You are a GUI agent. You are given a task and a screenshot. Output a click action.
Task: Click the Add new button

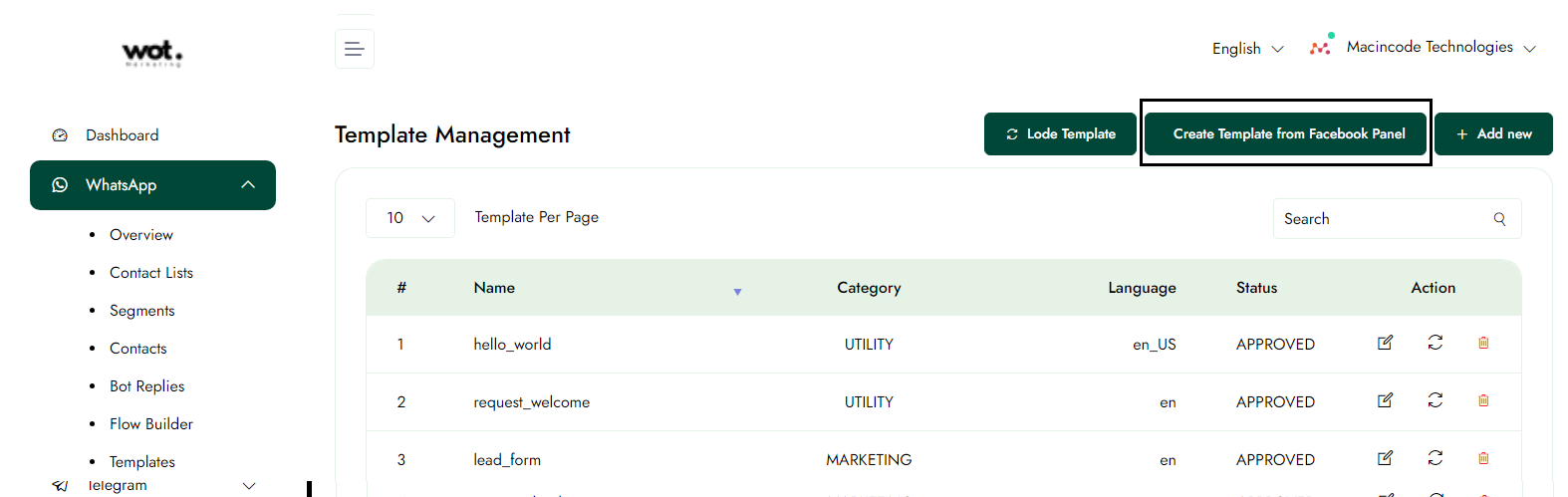coord(1493,134)
